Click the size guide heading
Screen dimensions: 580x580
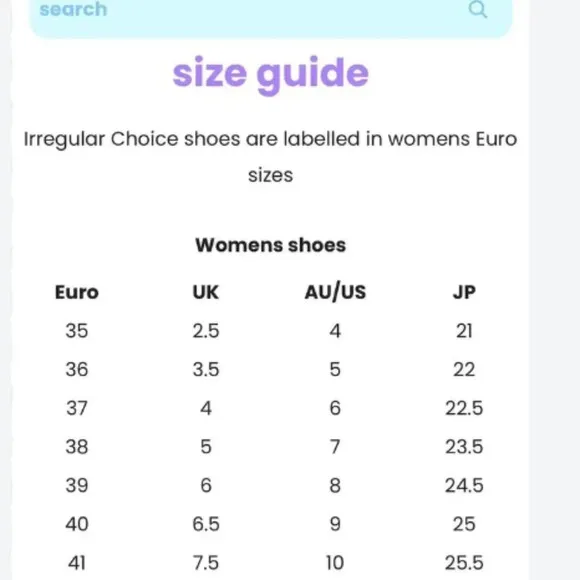pos(271,75)
